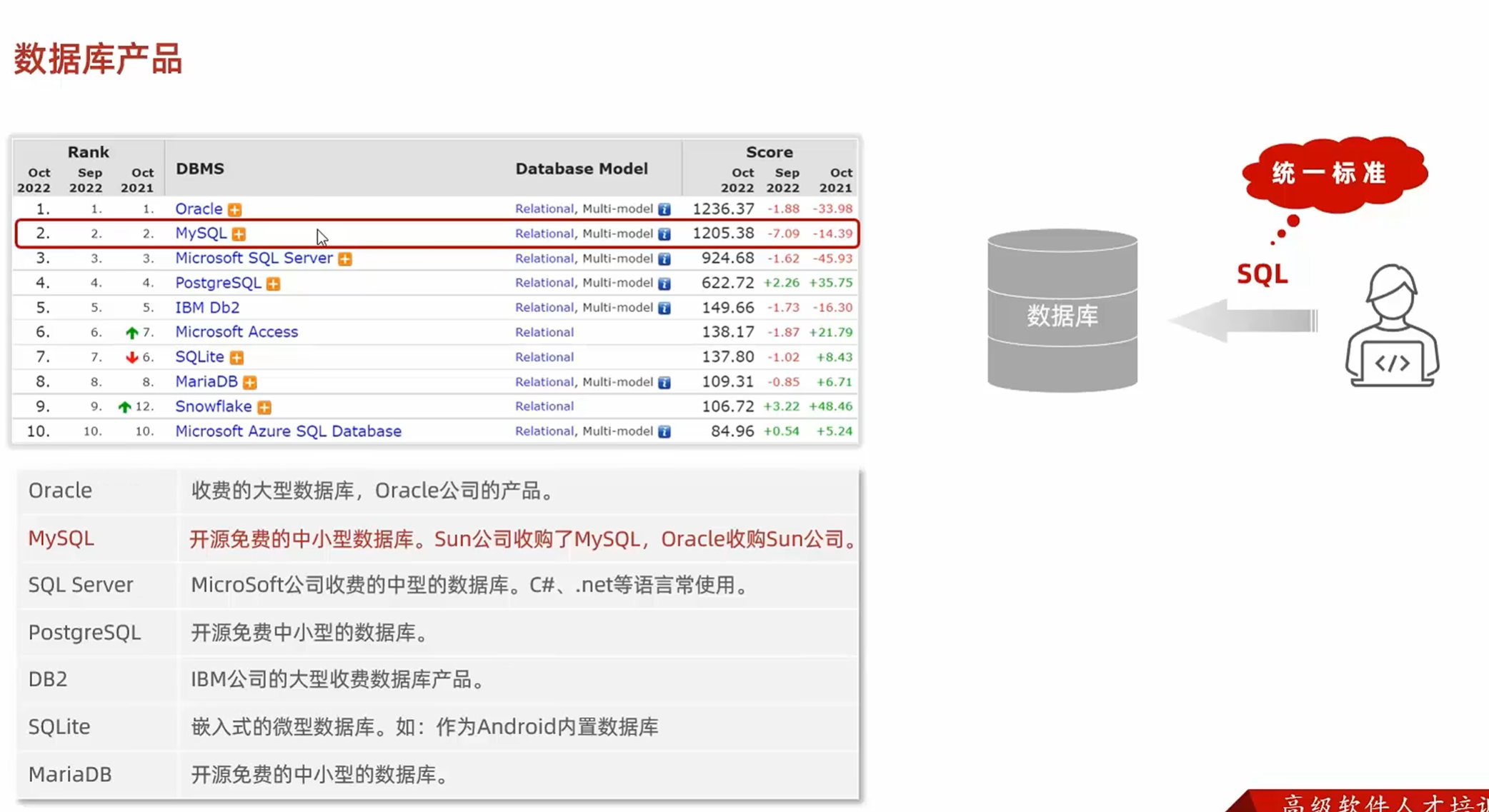Click the orange plus icon beside Oracle
The height and width of the screenshot is (812, 1489).
tap(234, 209)
